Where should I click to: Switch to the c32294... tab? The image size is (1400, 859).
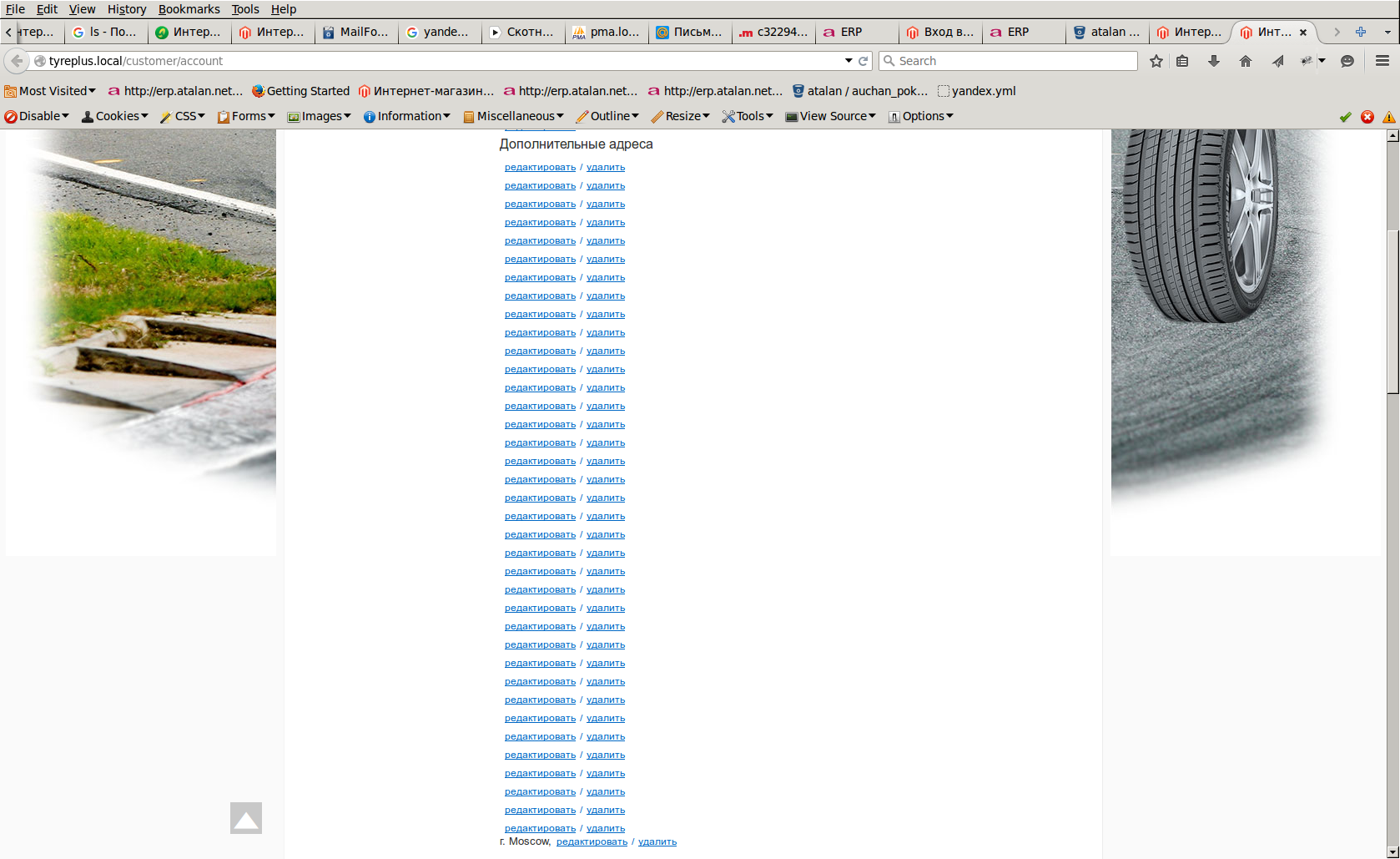[774, 33]
